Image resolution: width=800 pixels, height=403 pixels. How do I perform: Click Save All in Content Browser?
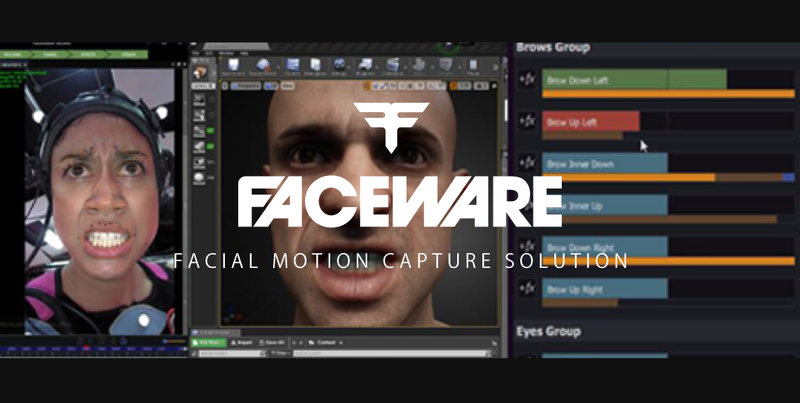271,343
